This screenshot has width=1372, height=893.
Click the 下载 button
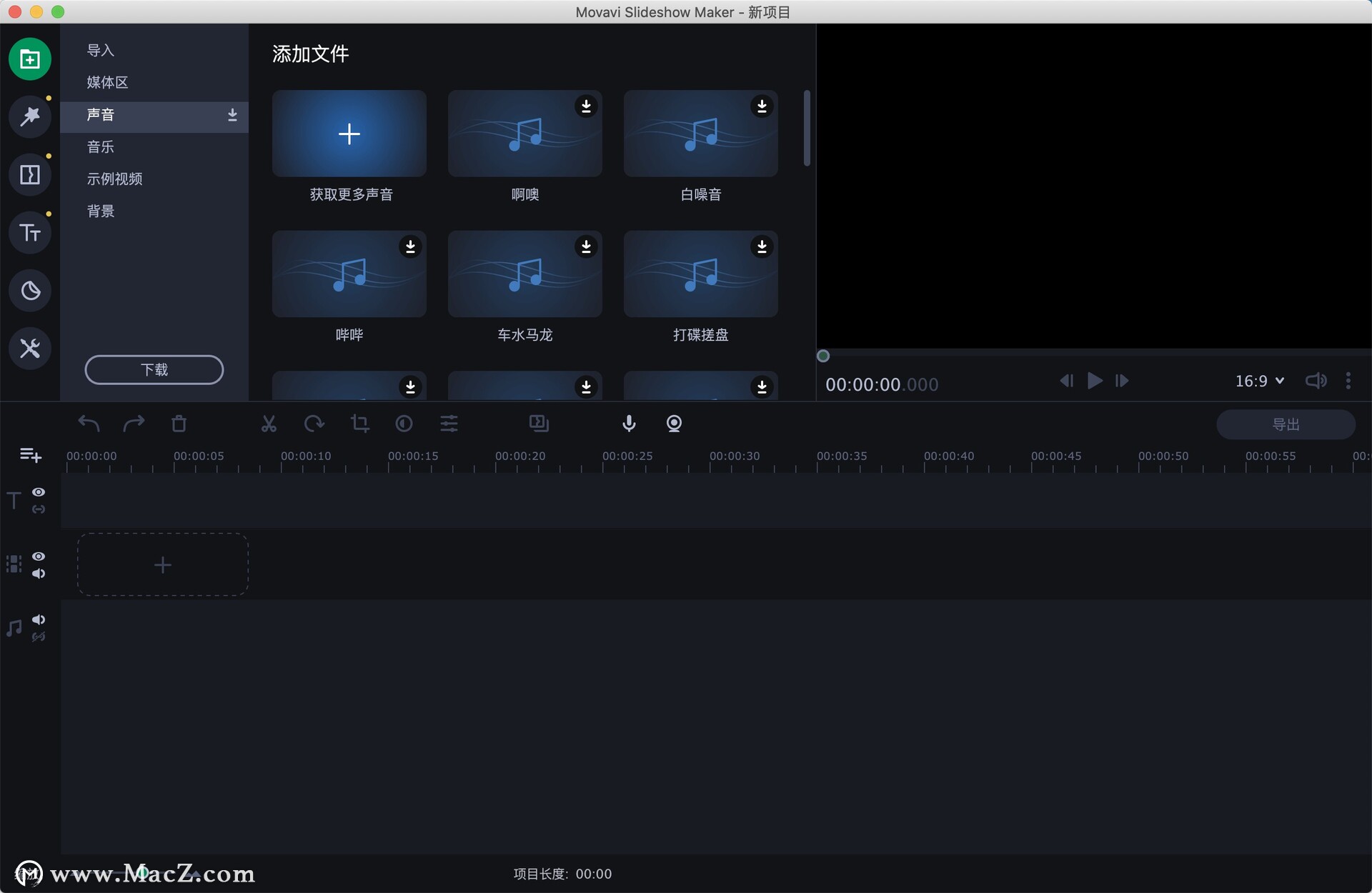pos(154,369)
